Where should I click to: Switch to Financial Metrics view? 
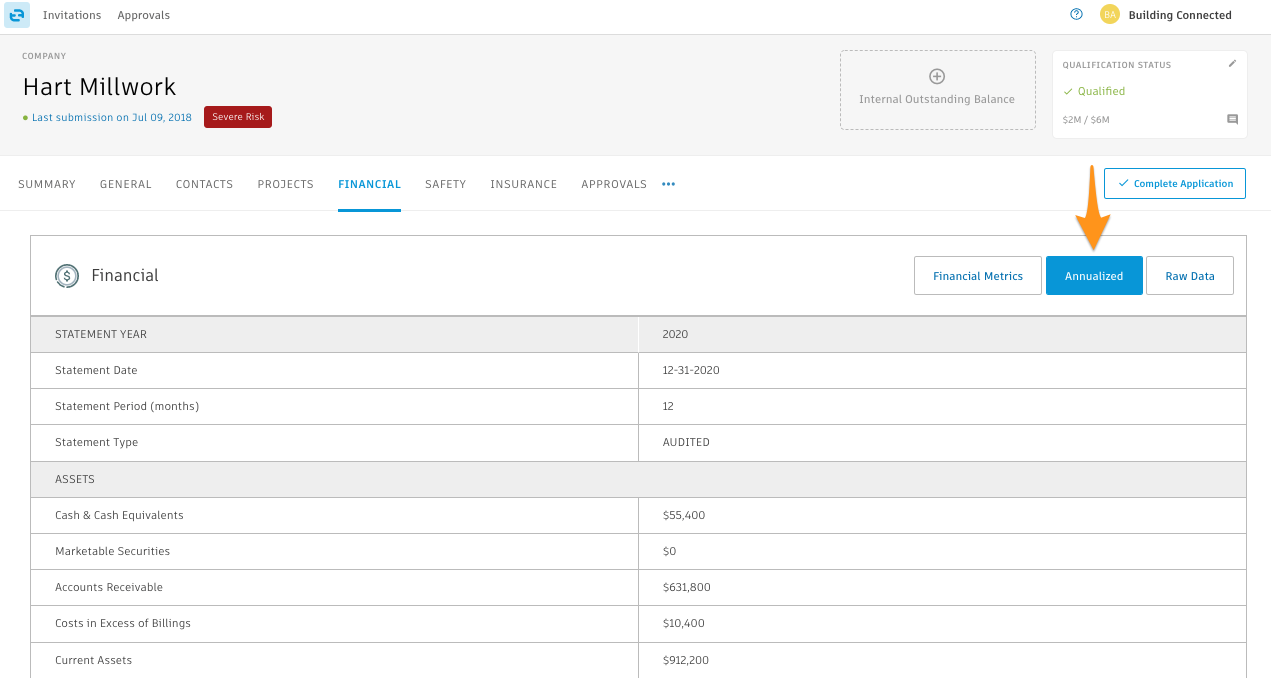click(x=977, y=276)
